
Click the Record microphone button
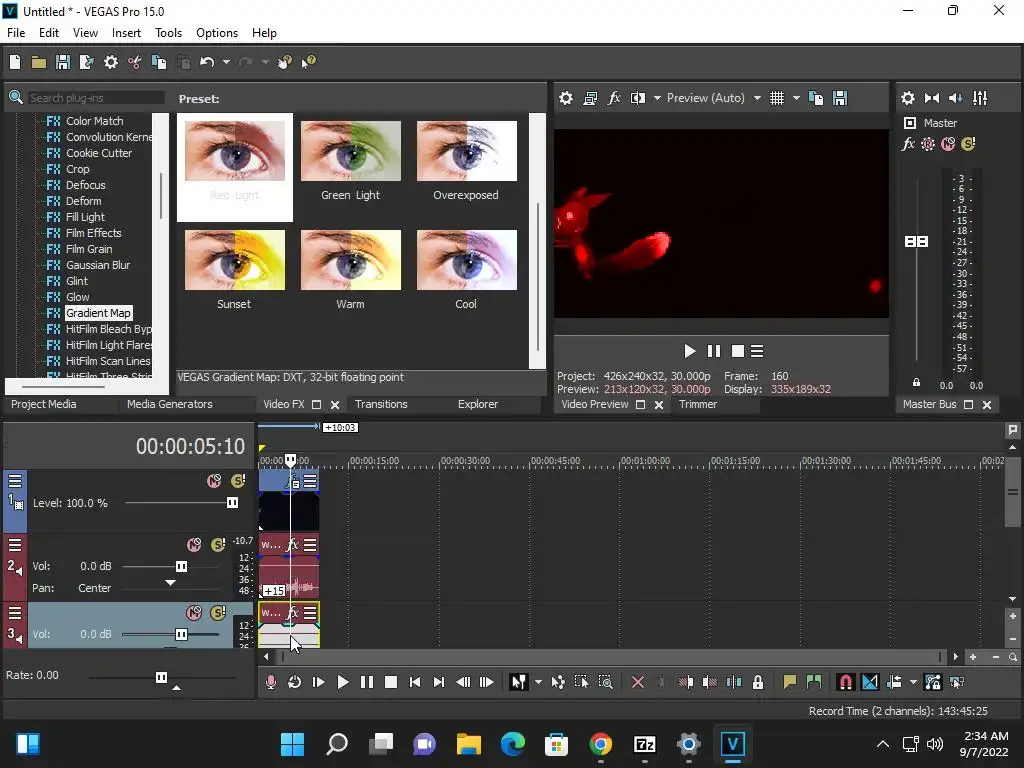pos(270,682)
